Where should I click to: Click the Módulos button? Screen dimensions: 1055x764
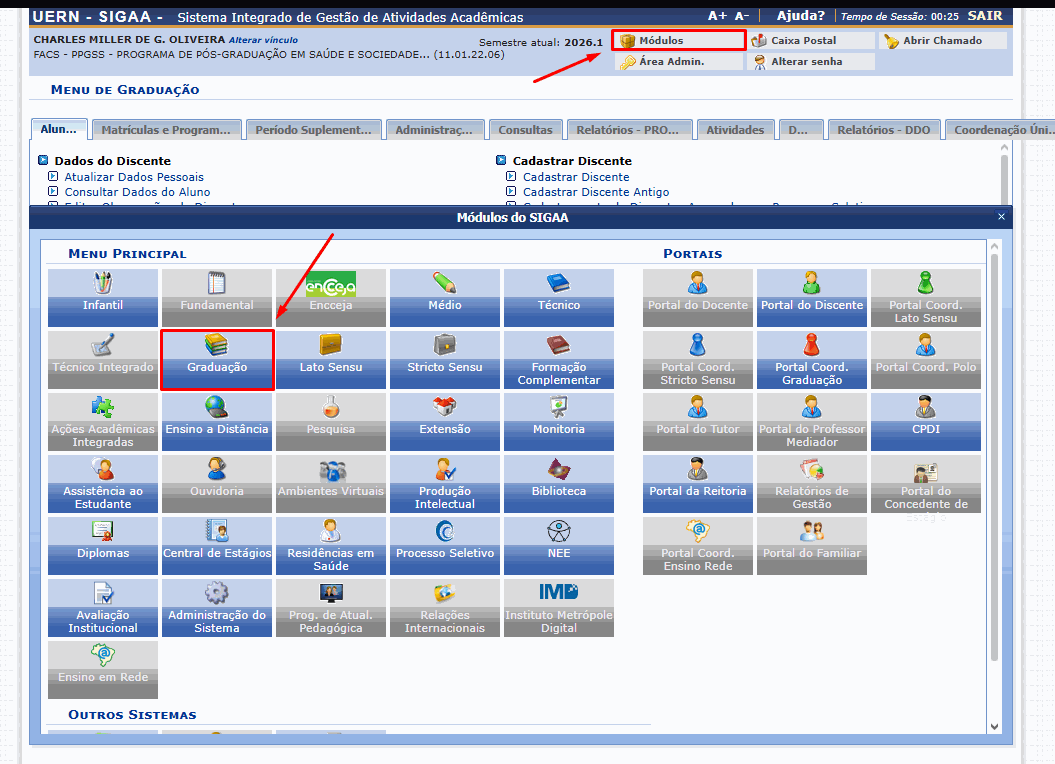679,40
